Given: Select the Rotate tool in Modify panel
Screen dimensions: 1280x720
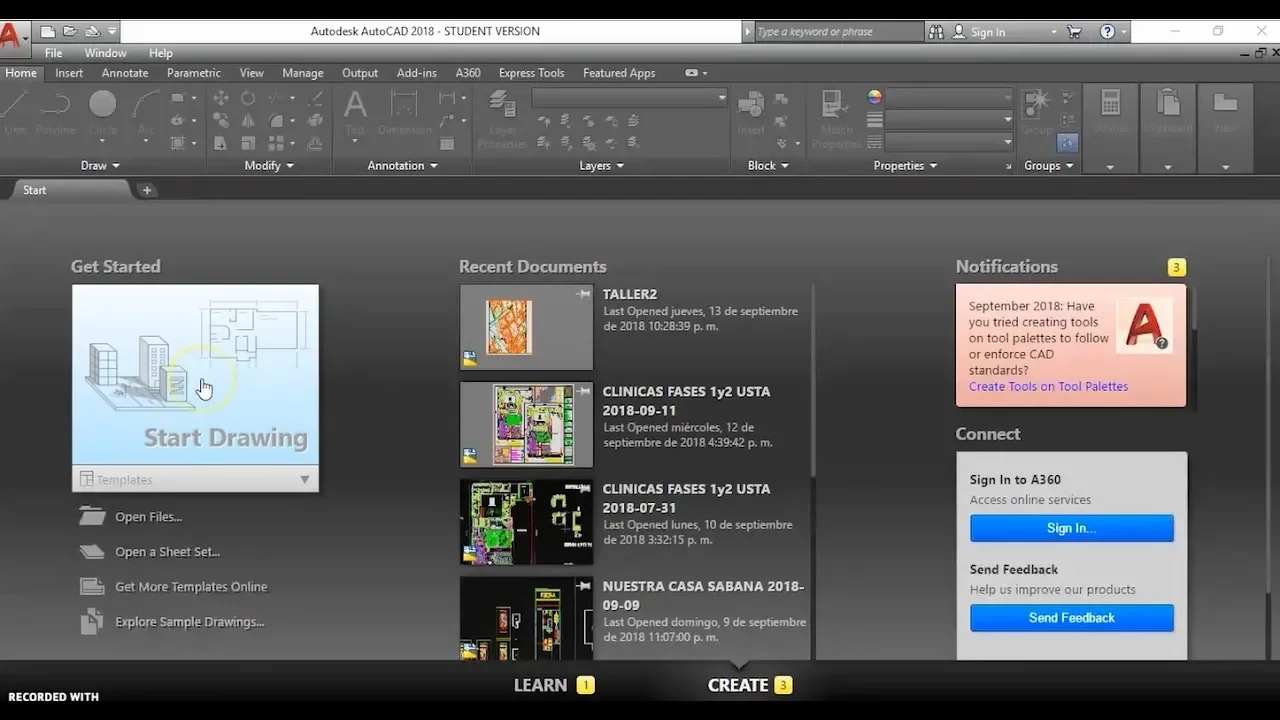Looking at the screenshot, I should (248, 98).
